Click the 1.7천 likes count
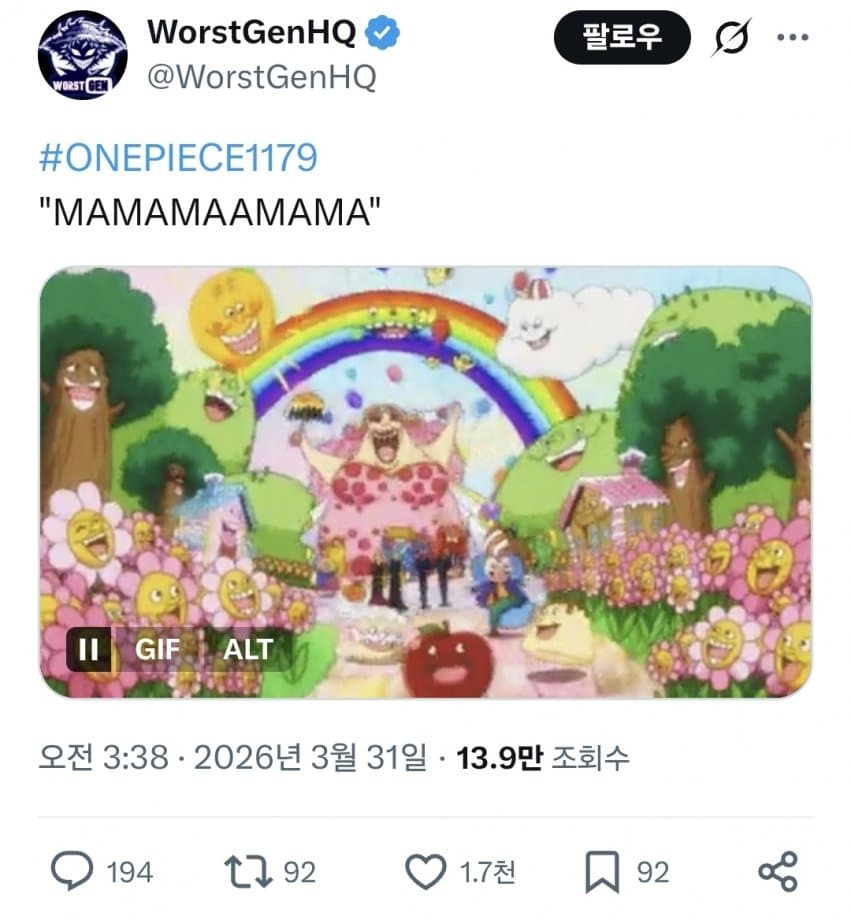 click(488, 872)
